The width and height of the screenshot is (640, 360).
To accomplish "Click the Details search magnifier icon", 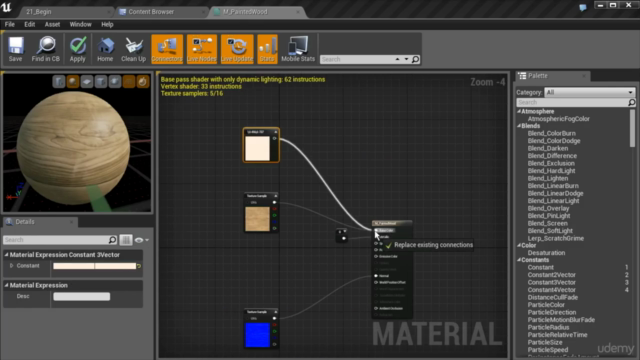I will 112,240.
